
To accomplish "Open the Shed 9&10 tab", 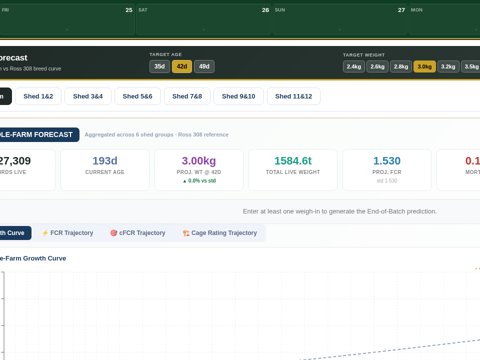I will (239, 96).
